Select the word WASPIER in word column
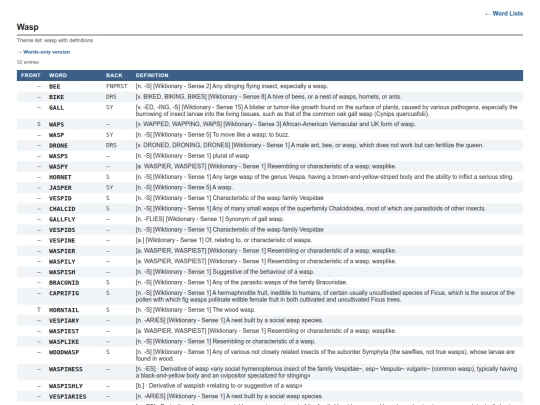The image size is (540, 405). point(62,251)
